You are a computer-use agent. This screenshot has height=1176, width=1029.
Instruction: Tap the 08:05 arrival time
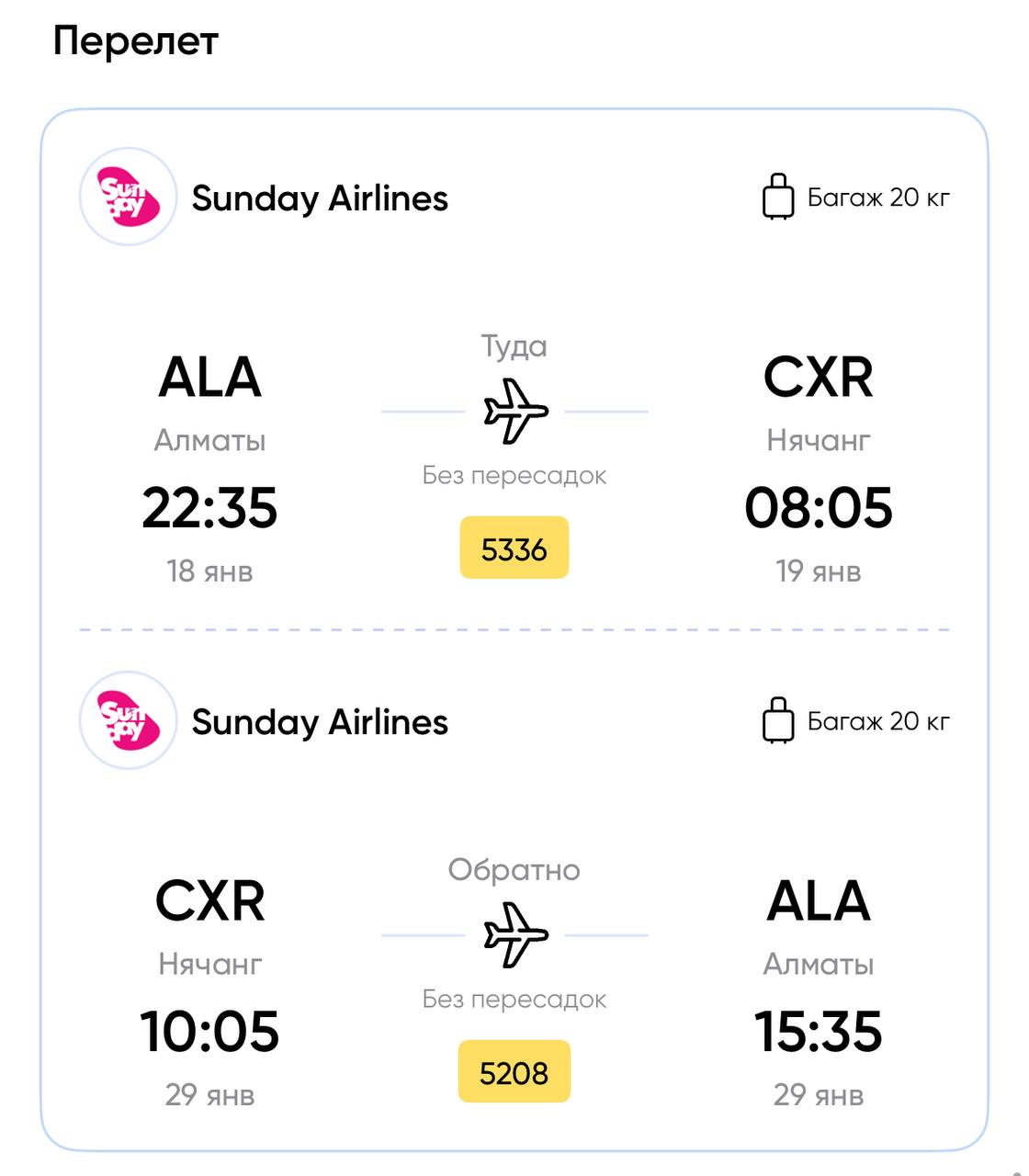tap(819, 508)
